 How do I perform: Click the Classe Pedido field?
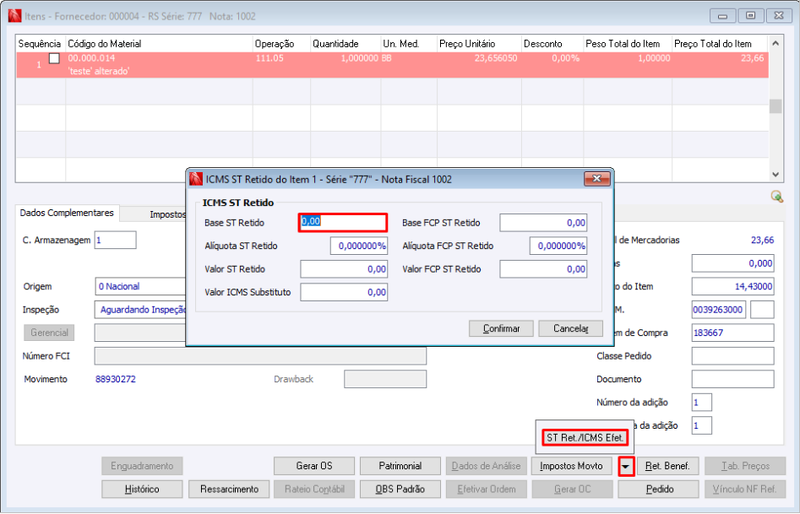pyautogui.click(x=733, y=356)
